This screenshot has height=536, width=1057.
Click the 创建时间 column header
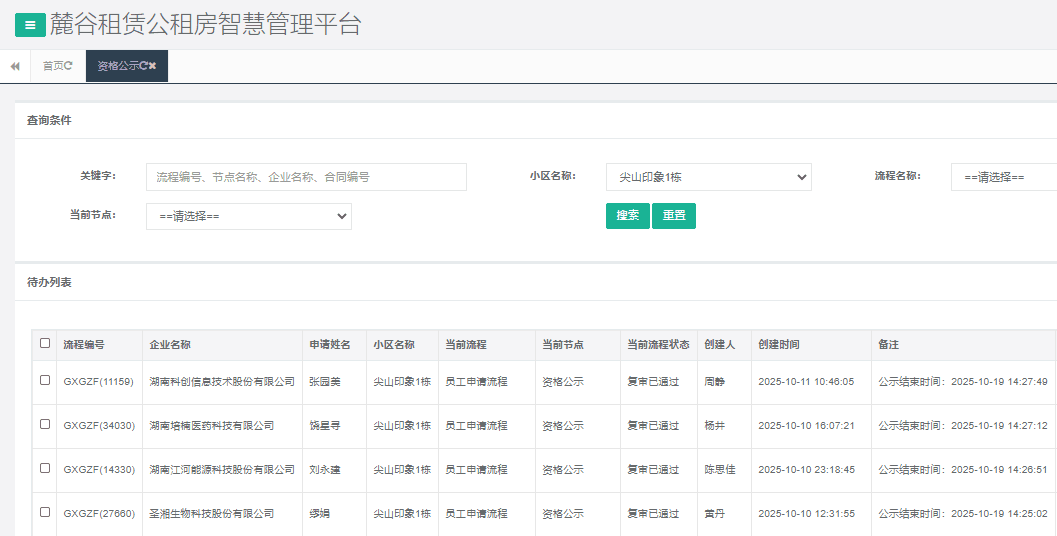(778, 345)
